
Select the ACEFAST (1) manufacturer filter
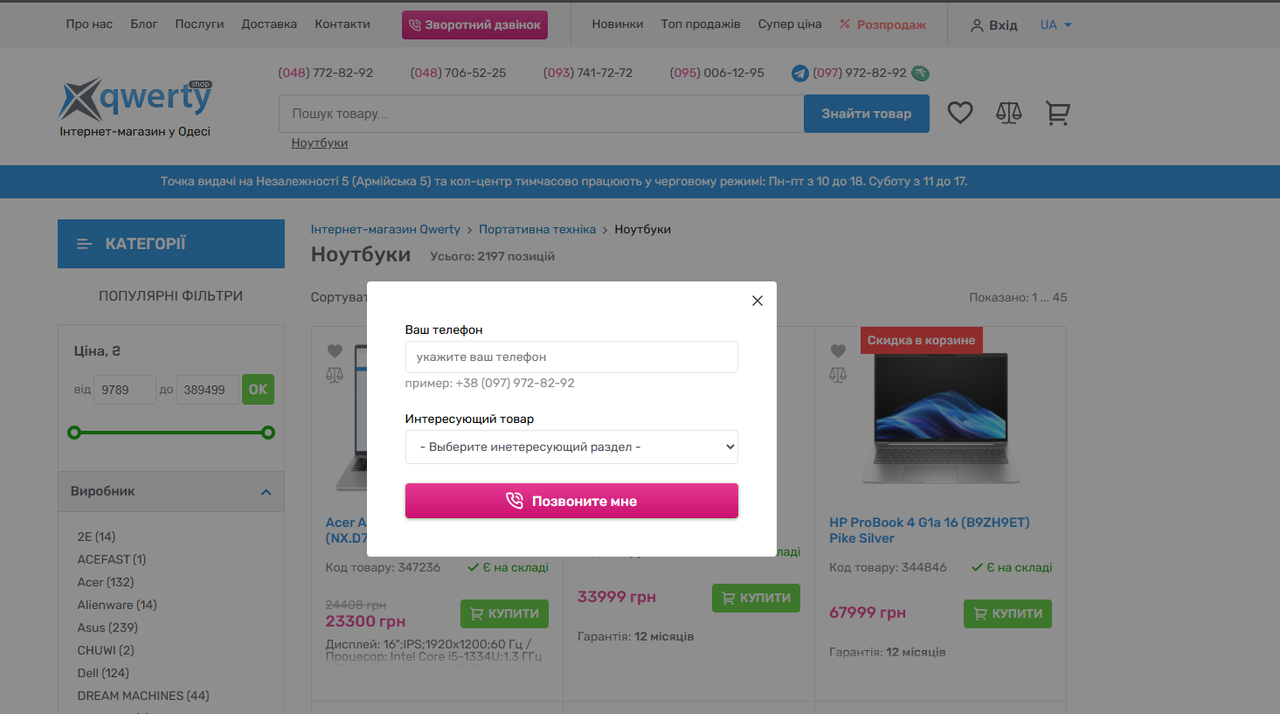(111, 560)
